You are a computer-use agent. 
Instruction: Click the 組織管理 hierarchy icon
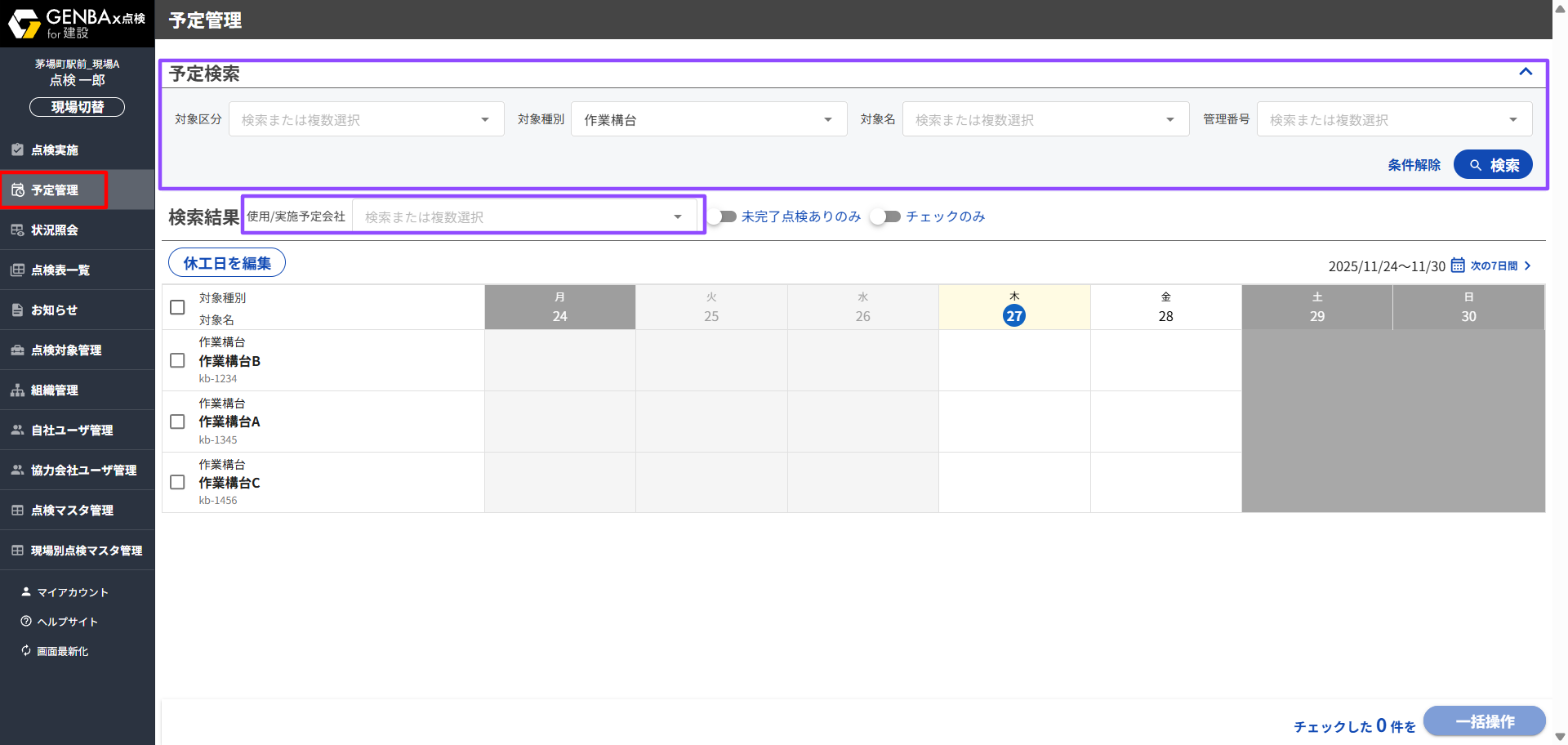pyautogui.click(x=17, y=390)
